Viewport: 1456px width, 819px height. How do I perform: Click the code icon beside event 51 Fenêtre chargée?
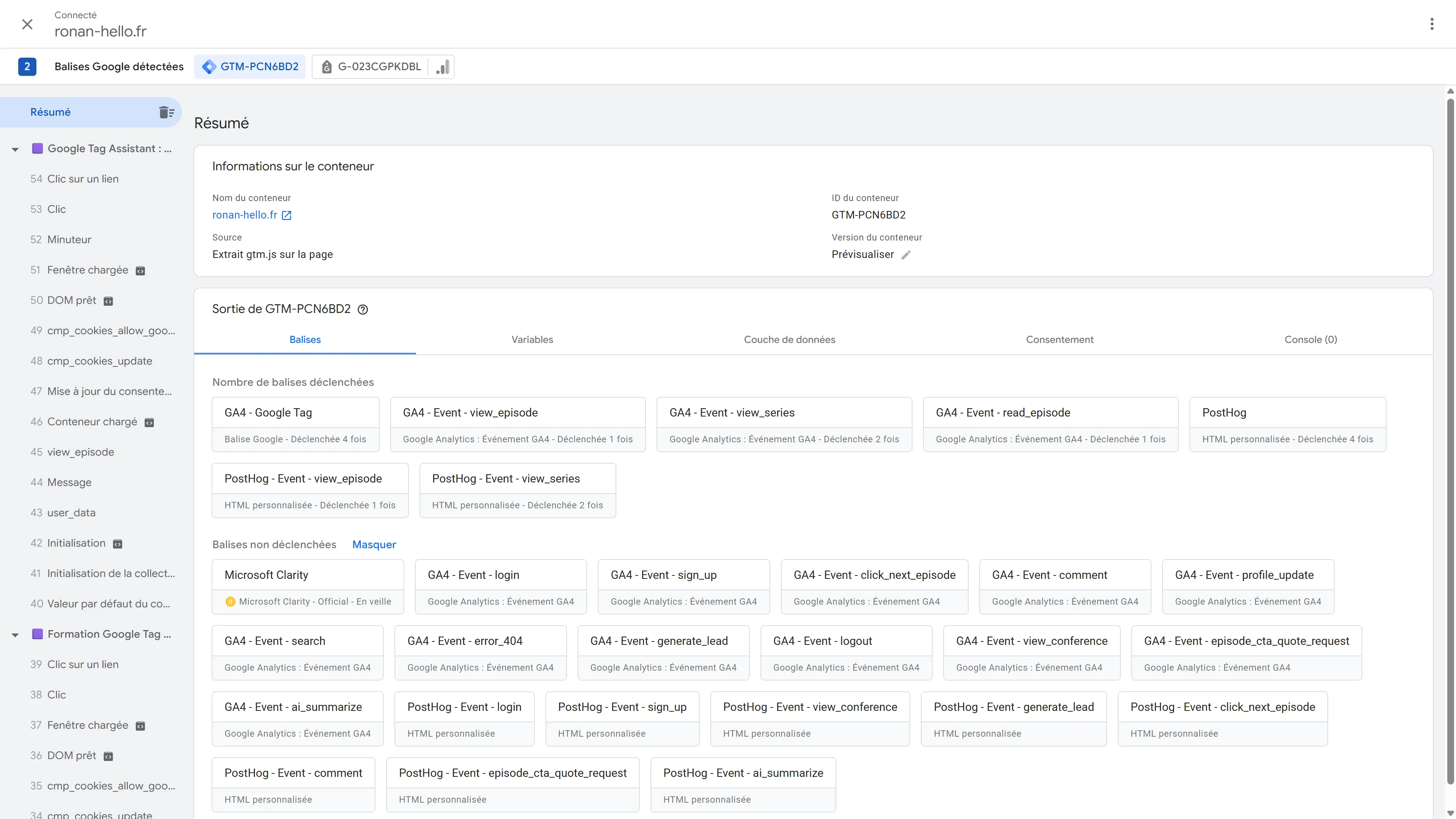140,271
